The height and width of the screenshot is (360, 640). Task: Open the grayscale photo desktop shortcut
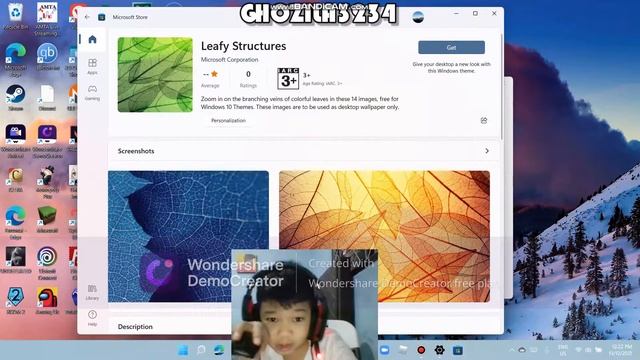16,260
